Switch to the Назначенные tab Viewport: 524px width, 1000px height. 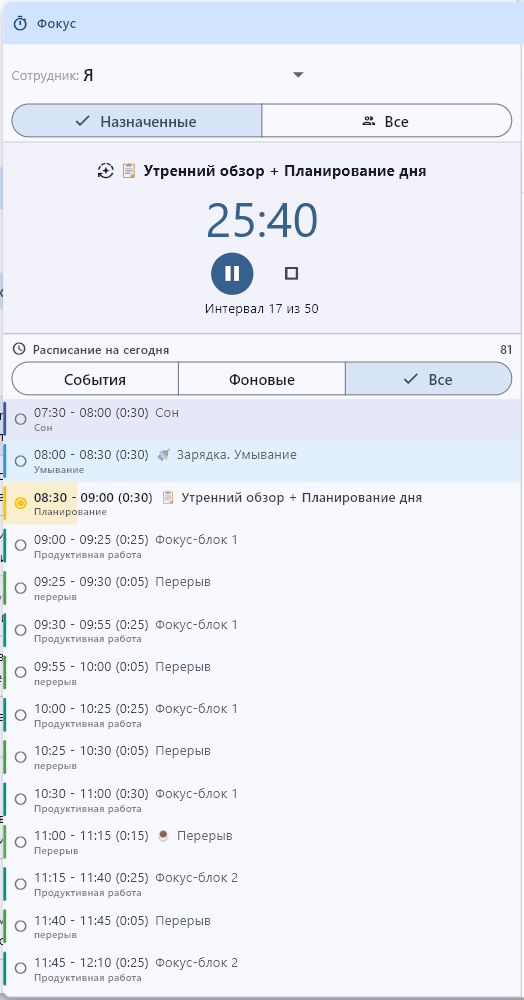tap(136, 121)
